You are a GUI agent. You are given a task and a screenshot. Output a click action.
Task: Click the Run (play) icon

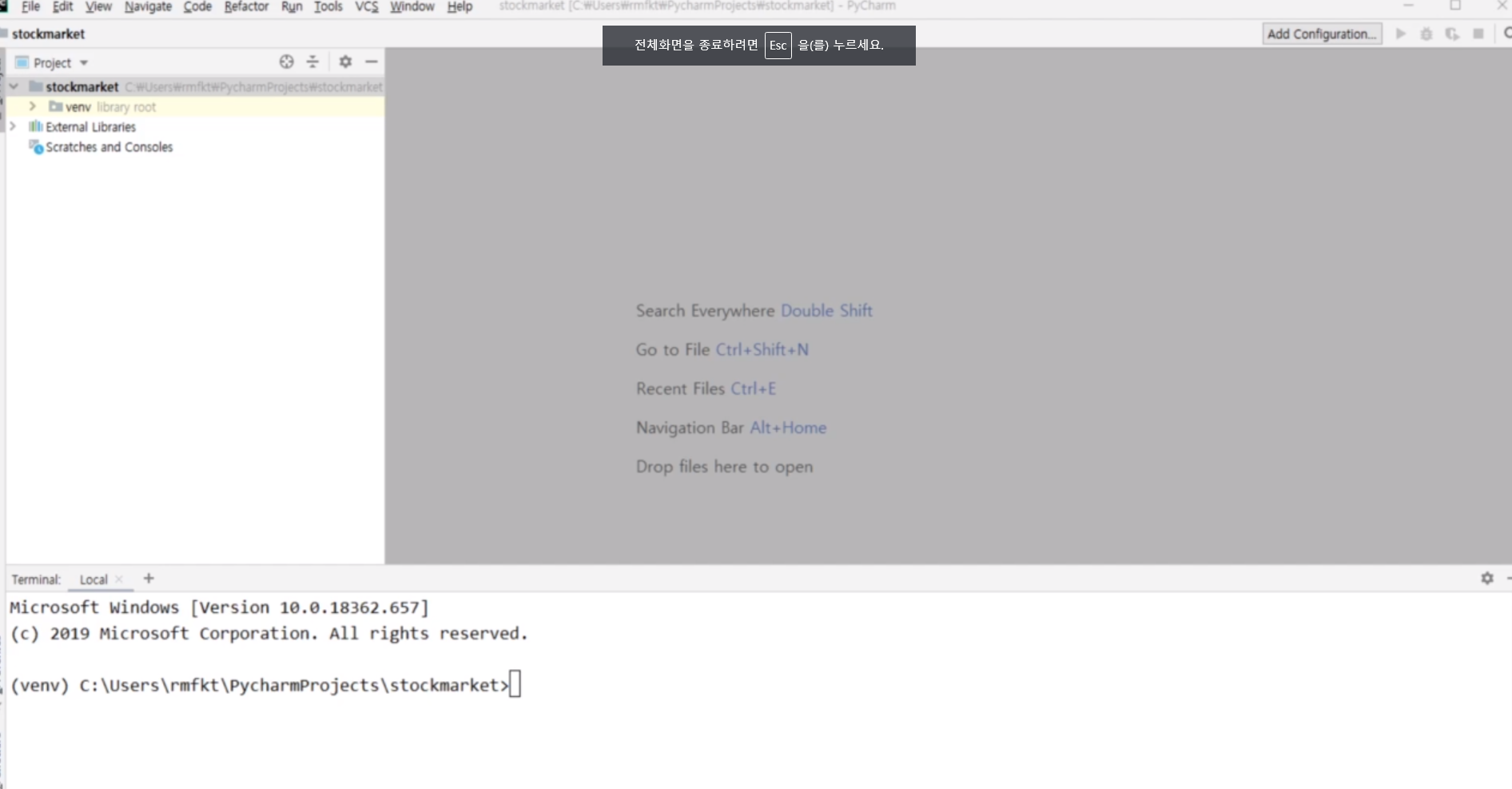coord(1400,34)
